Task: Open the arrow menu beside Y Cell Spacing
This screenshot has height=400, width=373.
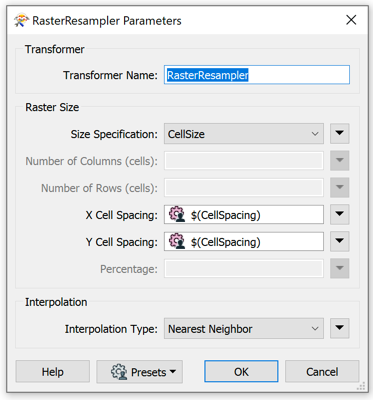Action: coord(340,241)
